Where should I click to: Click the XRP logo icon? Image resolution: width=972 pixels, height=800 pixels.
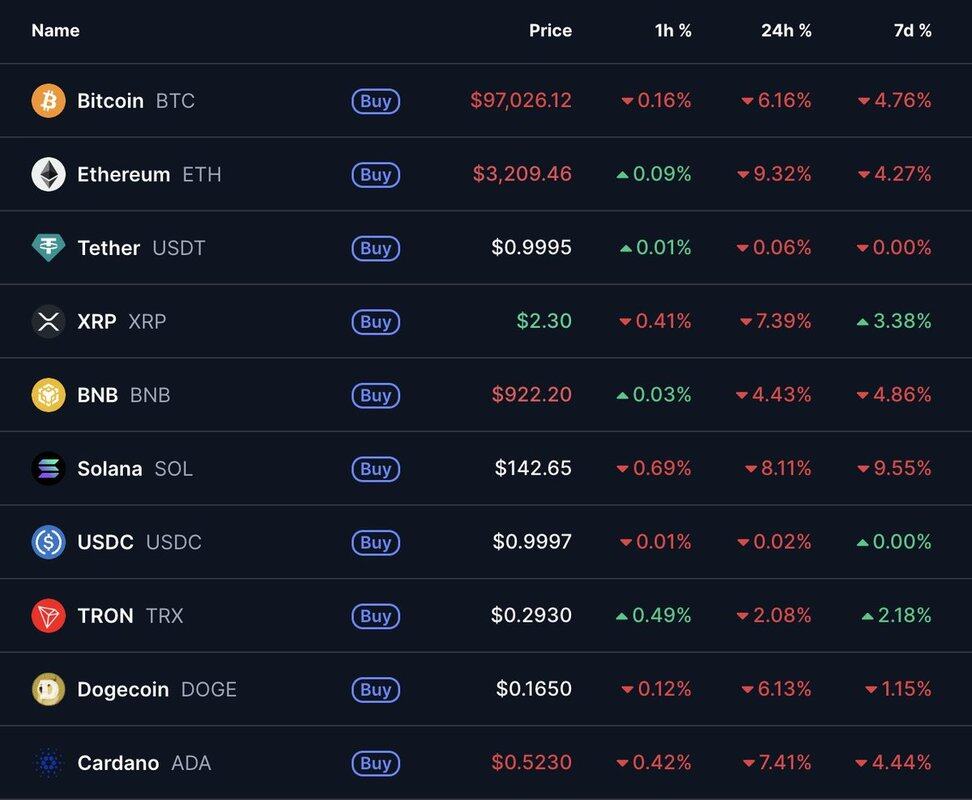pyautogui.click(x=48, y=321)
